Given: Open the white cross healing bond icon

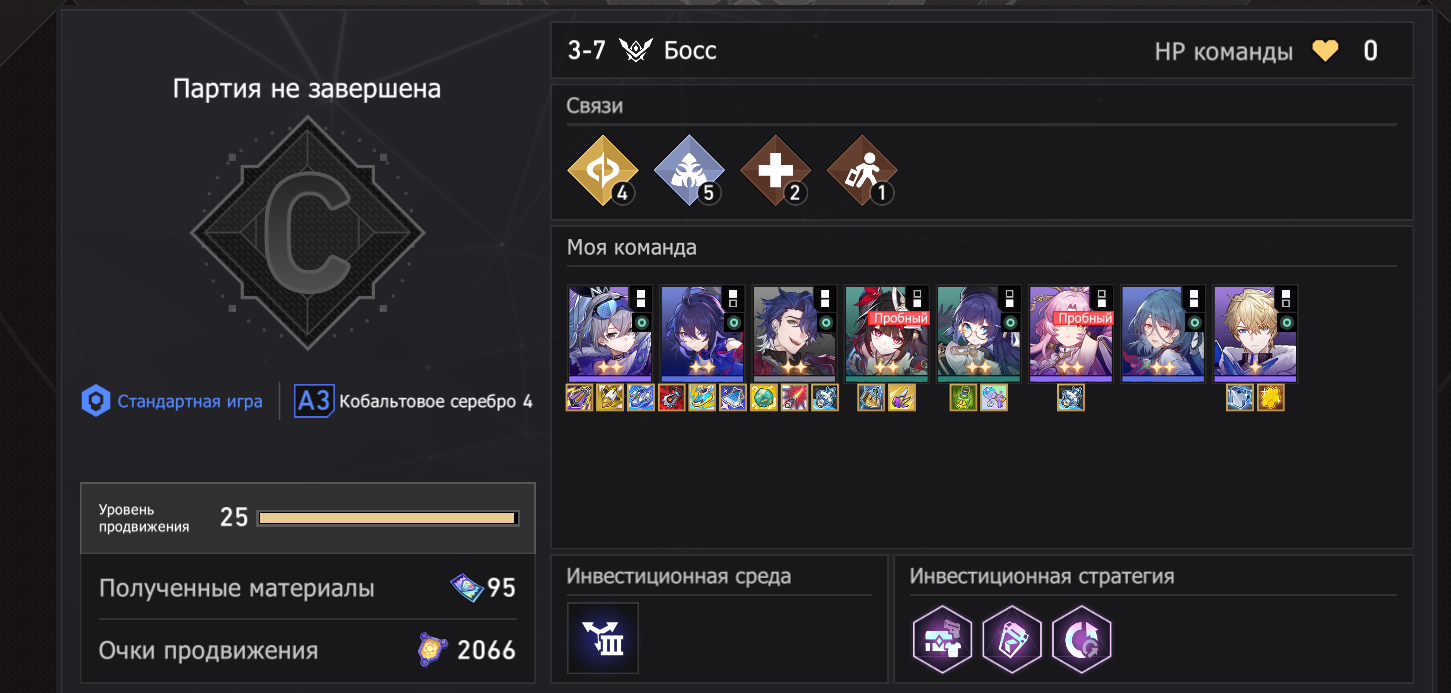Looking at the screenshot, I should pos(775,170).
